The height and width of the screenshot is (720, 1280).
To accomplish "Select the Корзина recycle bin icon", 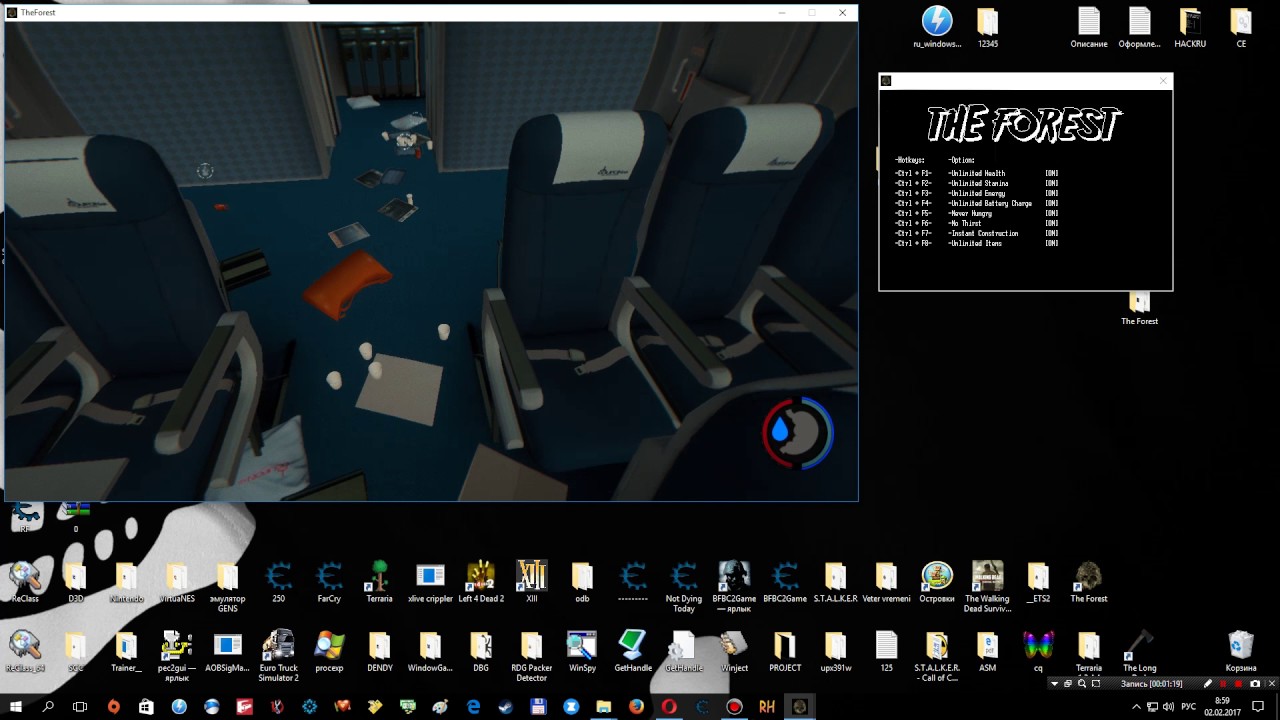I will coord(1241,651).
